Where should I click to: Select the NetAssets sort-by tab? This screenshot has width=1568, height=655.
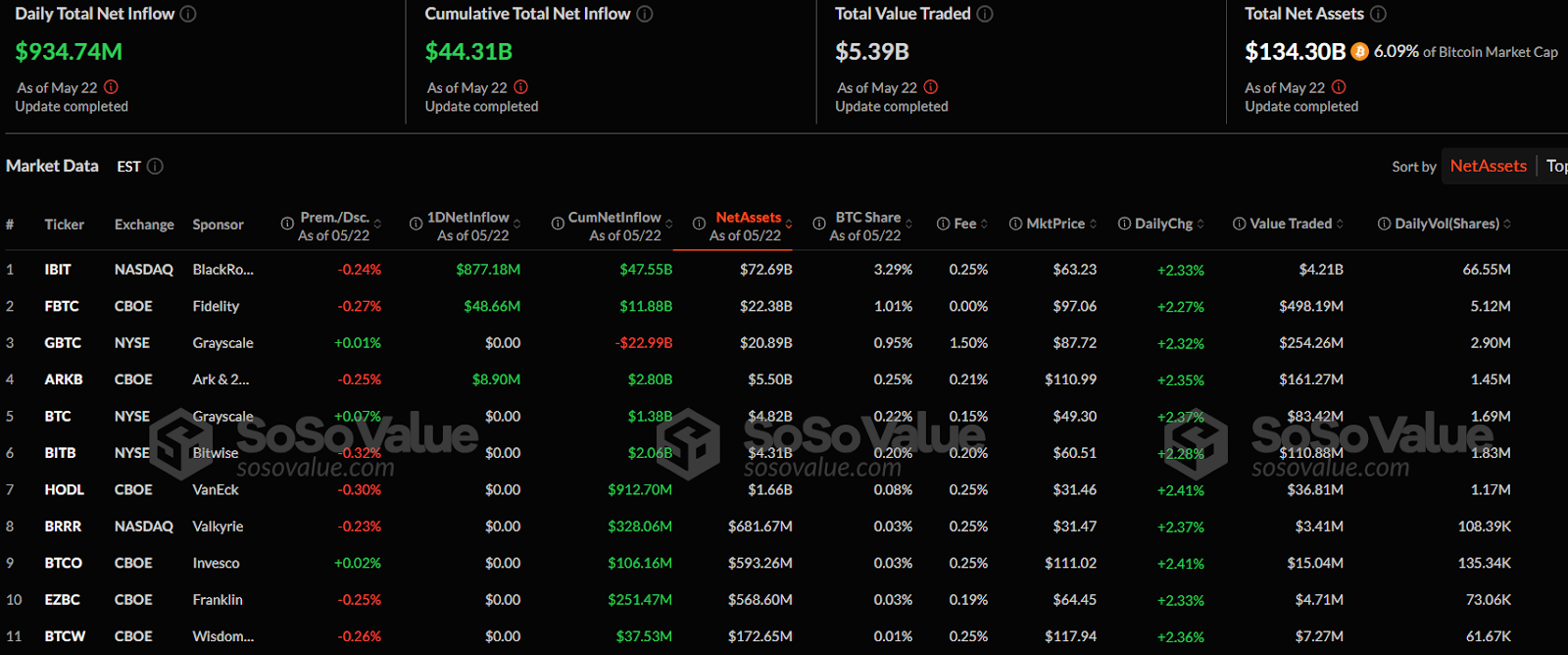1488,166
